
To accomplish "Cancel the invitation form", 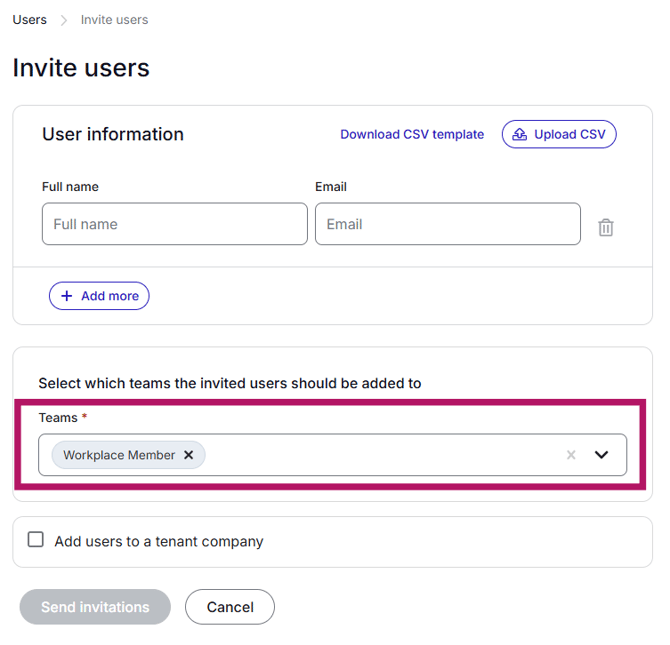I will tap(230, 607).
